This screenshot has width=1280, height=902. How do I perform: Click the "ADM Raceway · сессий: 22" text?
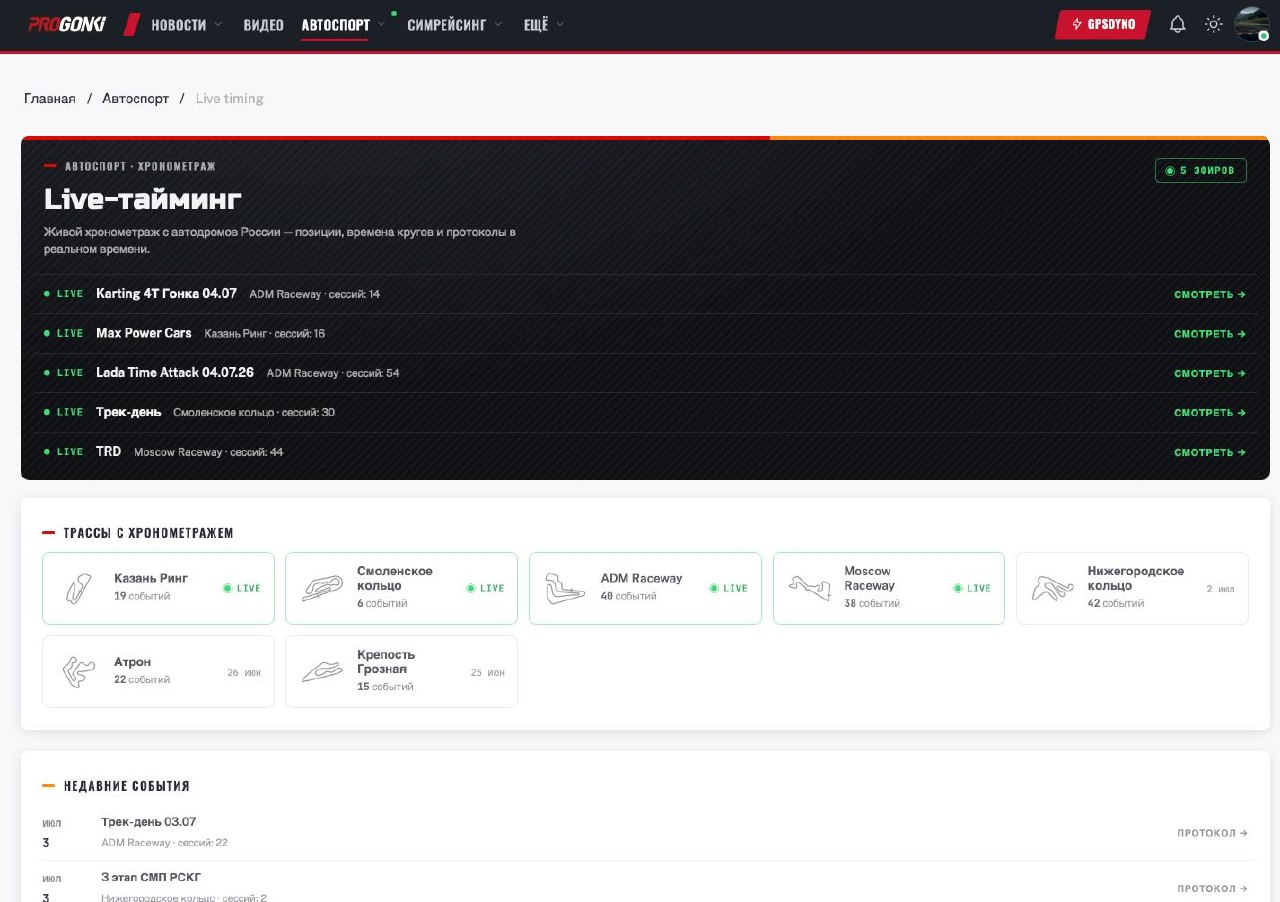point(165,843)
